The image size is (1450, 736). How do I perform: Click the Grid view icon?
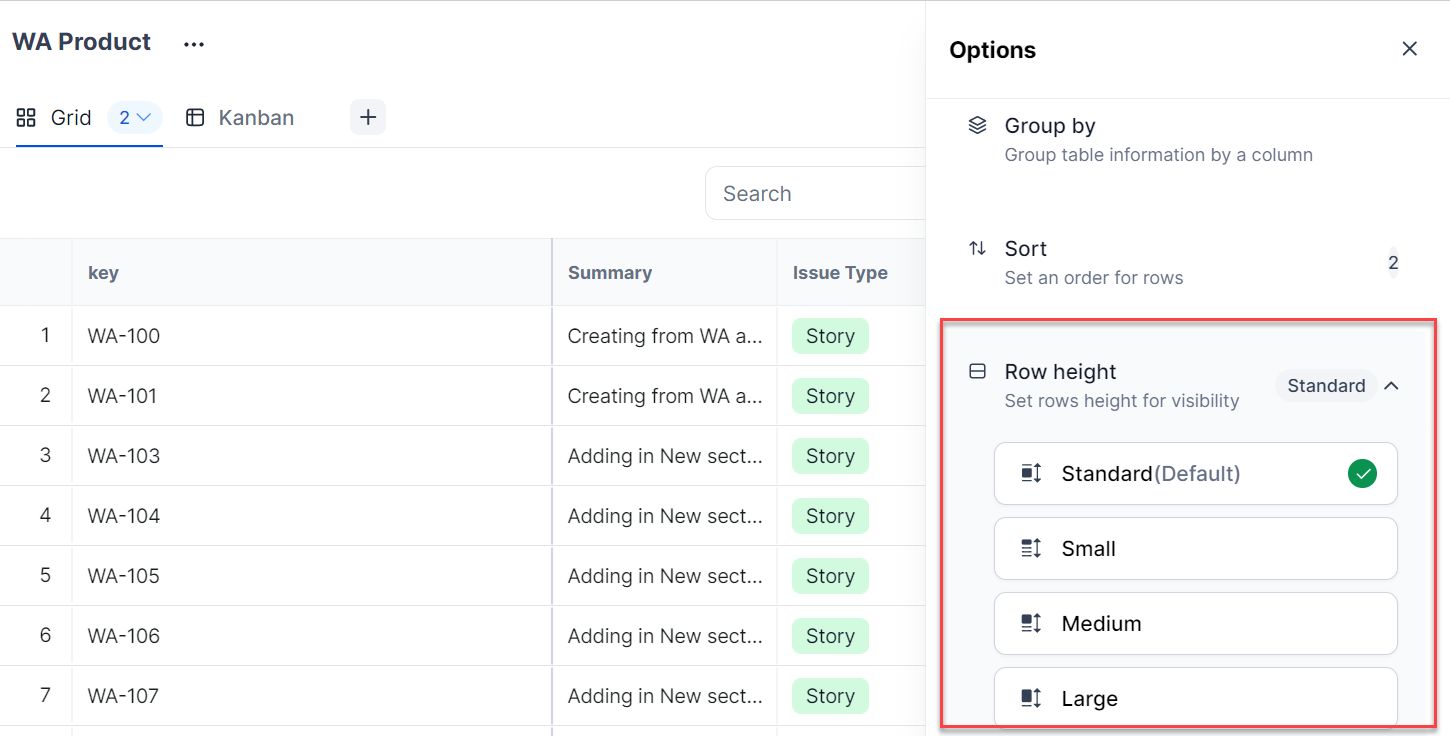point(27,118)
